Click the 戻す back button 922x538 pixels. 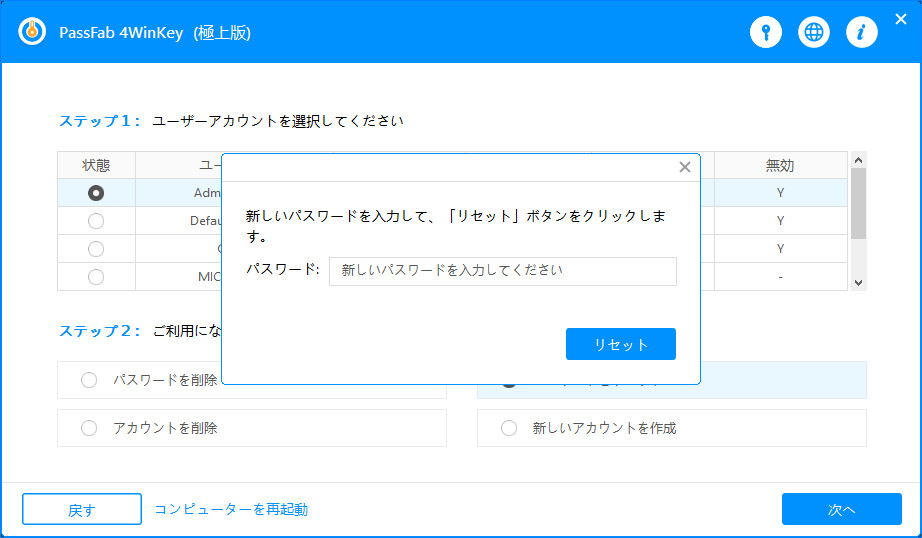[x=82, y=509]
